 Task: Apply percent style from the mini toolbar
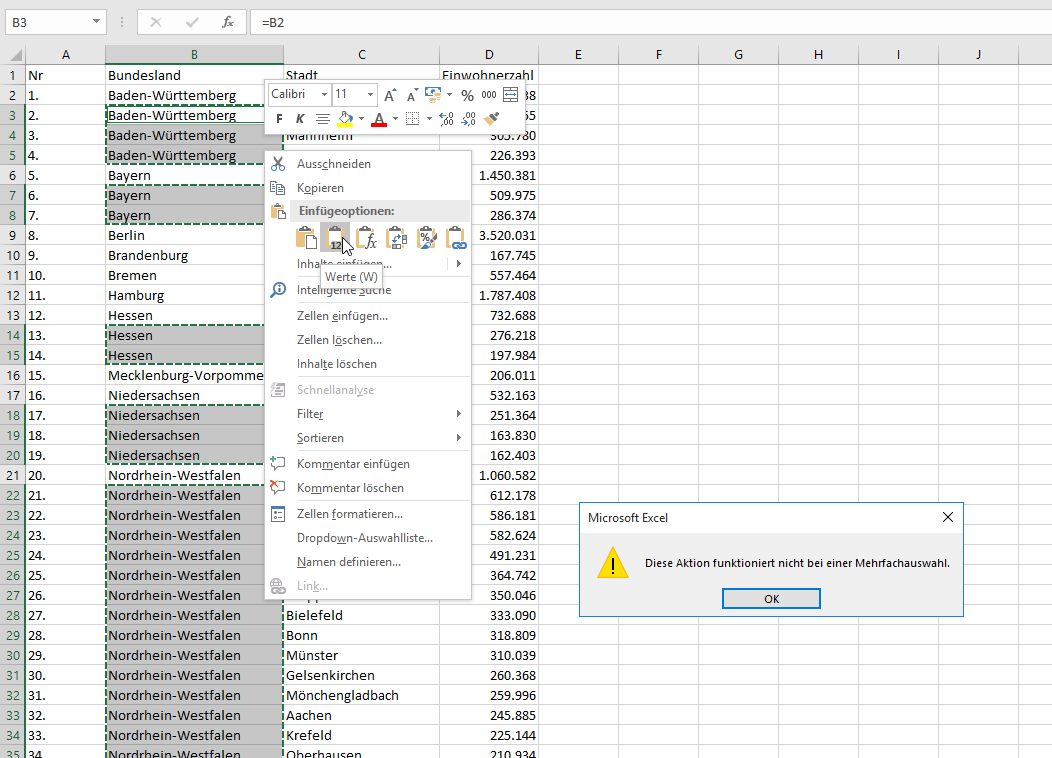coord(467,95)
